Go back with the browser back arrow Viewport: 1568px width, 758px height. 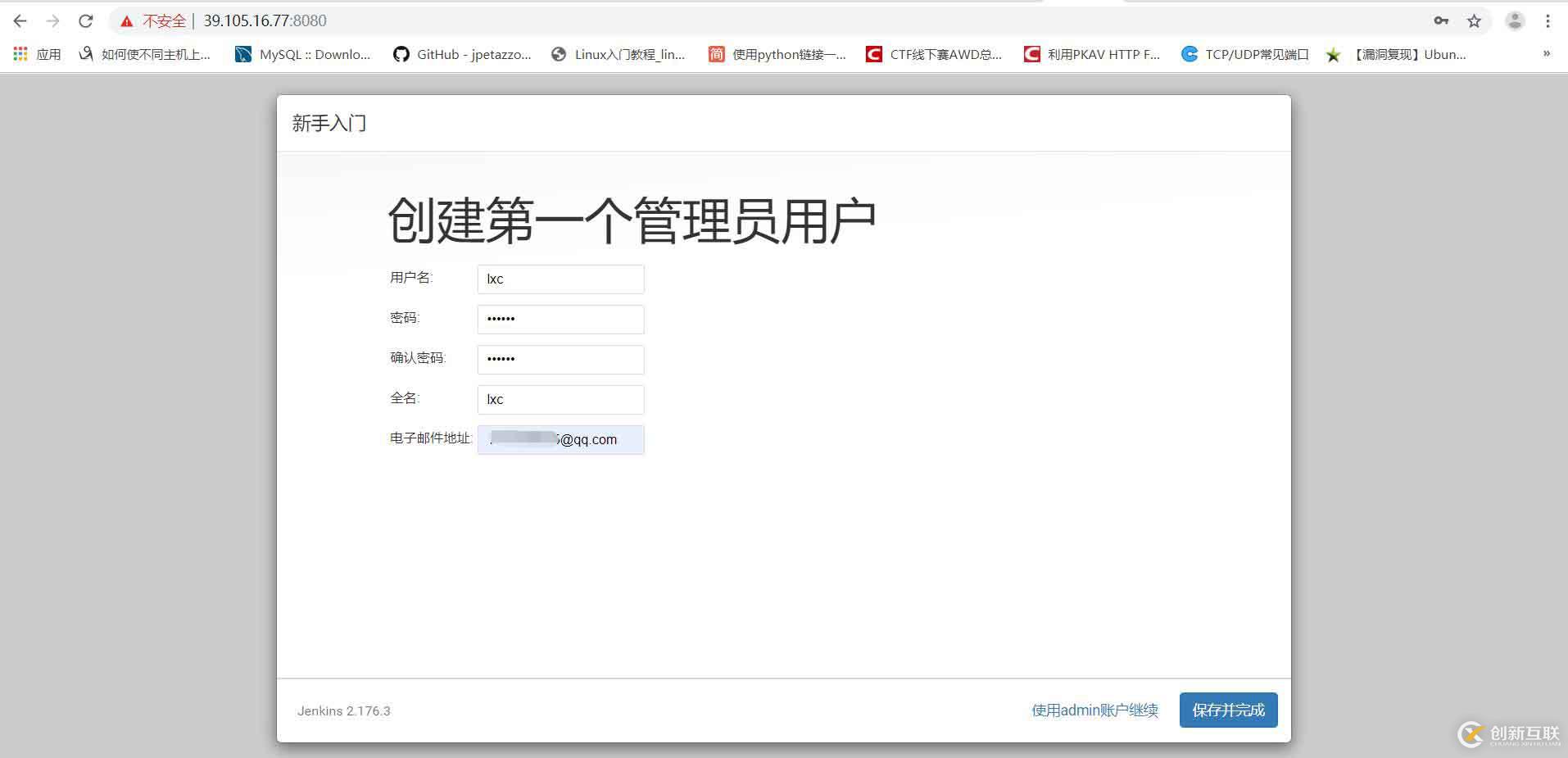click(x=20, y=21)
